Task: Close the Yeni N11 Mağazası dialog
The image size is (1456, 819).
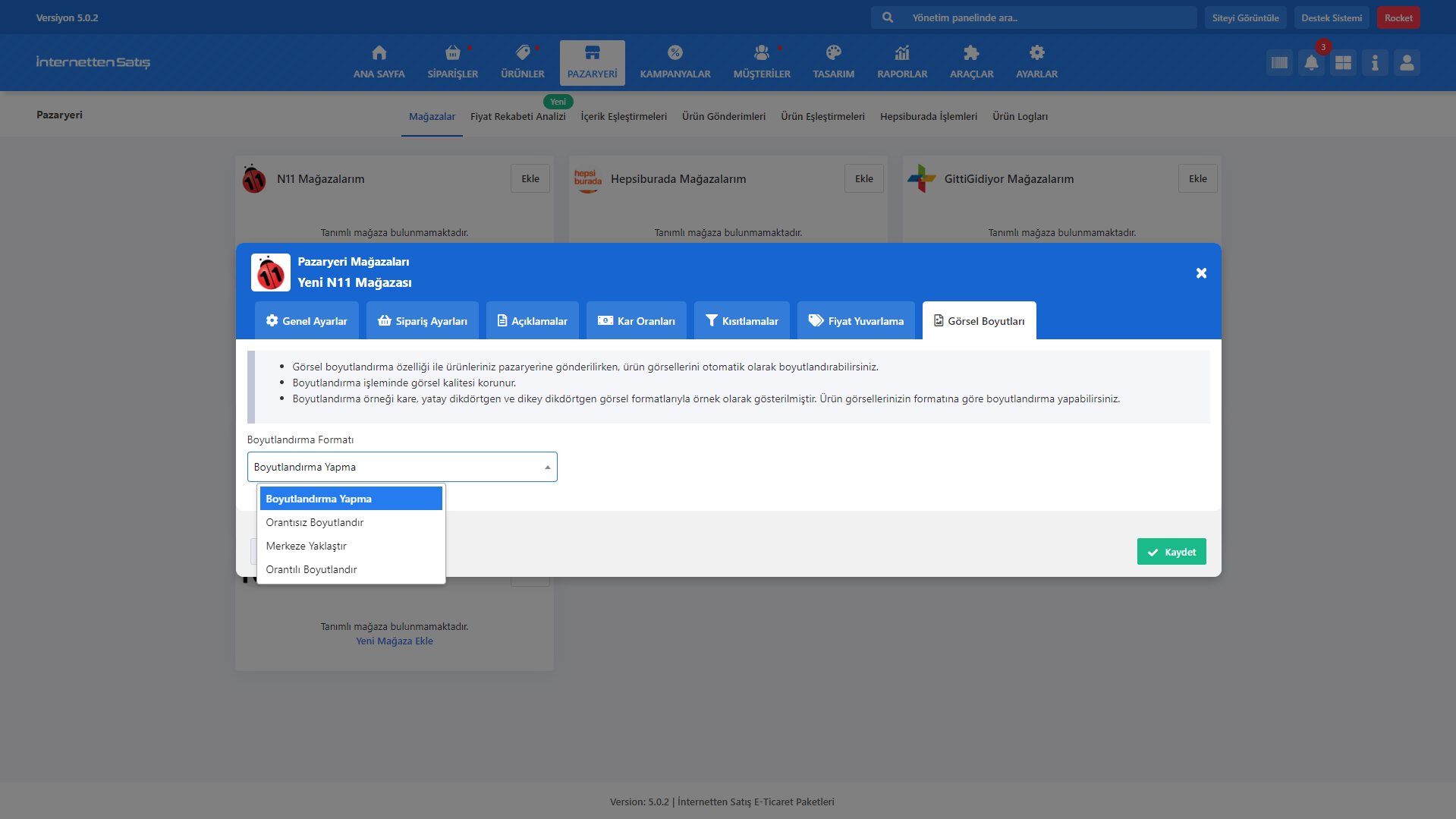Action: point(1201,273)
